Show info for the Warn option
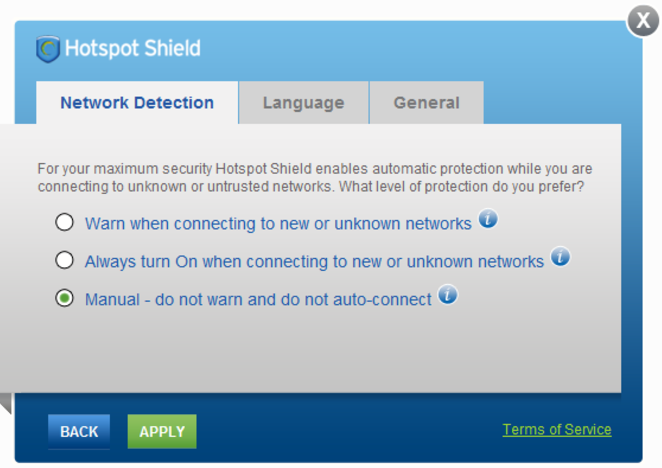Screen dimensions: 662x468 (488, 219)
